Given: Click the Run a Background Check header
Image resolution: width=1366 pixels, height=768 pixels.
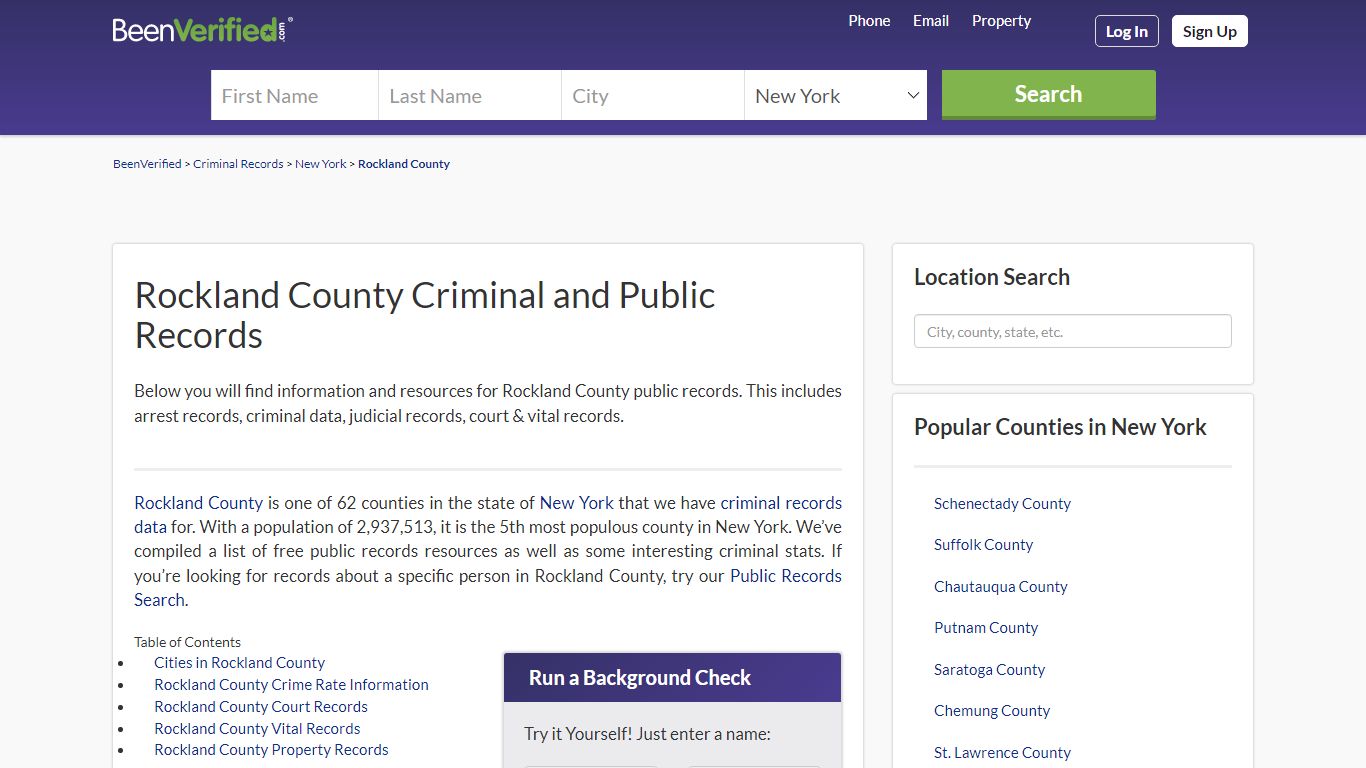Looking at the screenshot, I should click(672, 678).
